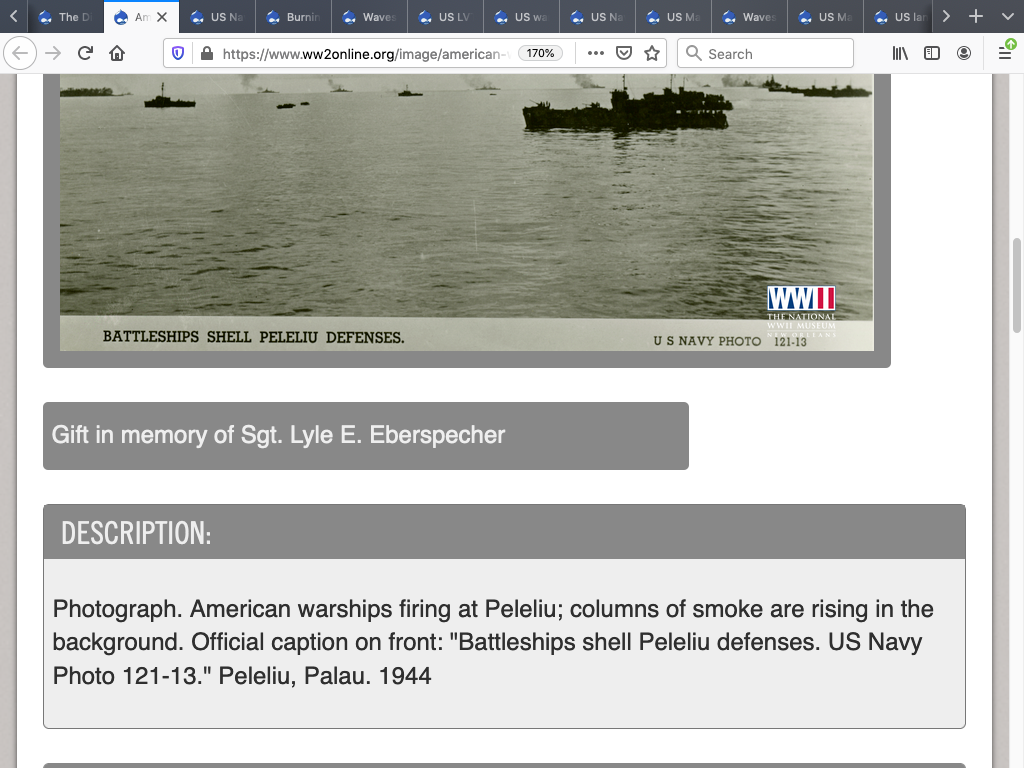Click the site security padlock icon

(206, 54)
